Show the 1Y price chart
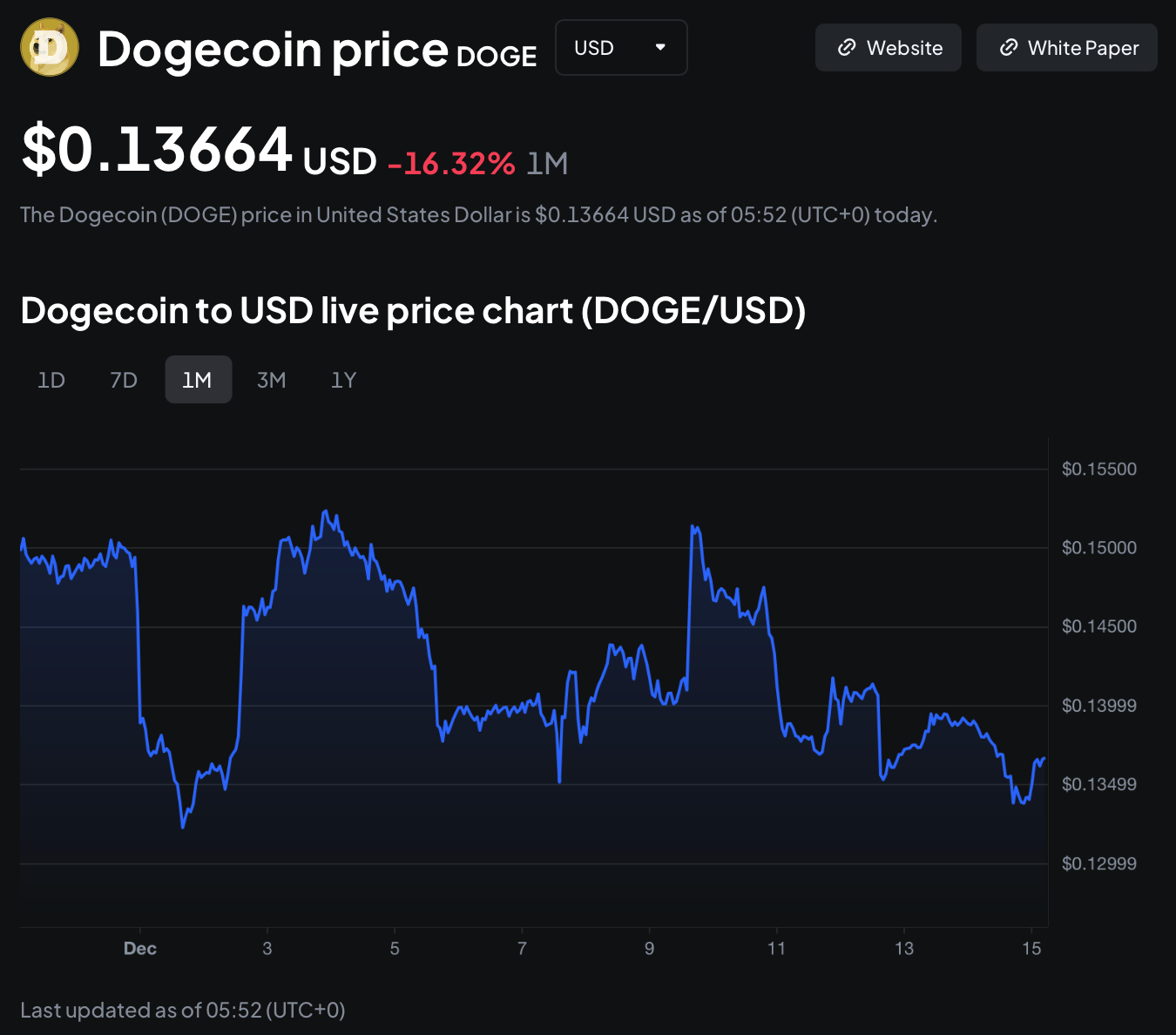 [343, 380]
